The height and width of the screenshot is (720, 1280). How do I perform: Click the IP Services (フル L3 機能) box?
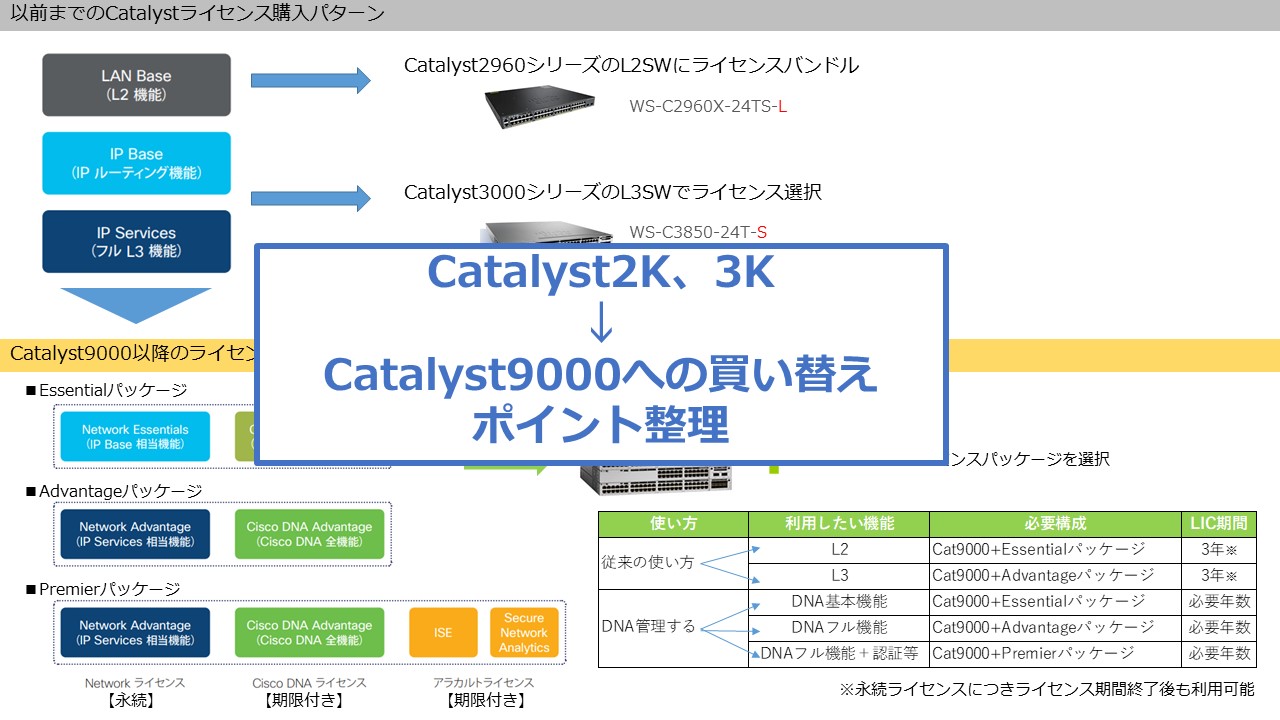pos(136,241)
